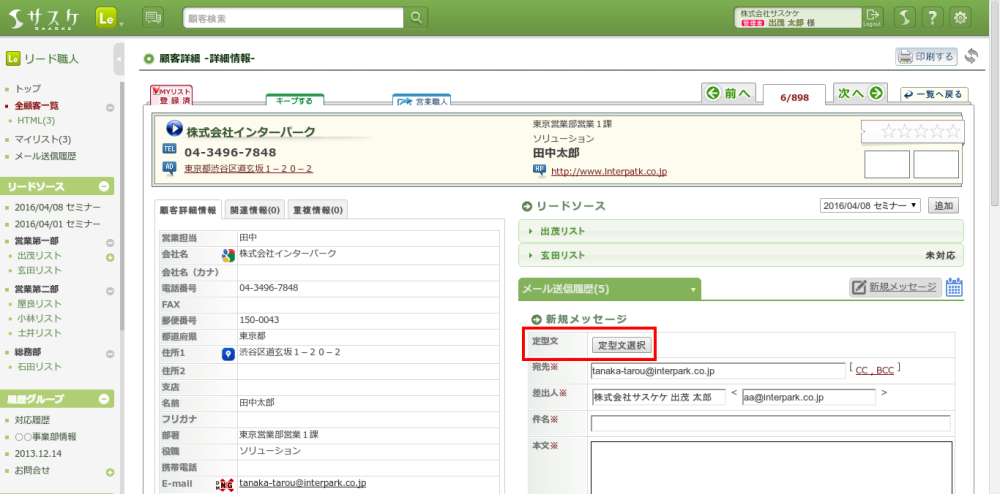This screenshot has height=494, width=1000.
Task: Open the 2016/04/08 セミナー dropdown
Action: pos(870,205)
